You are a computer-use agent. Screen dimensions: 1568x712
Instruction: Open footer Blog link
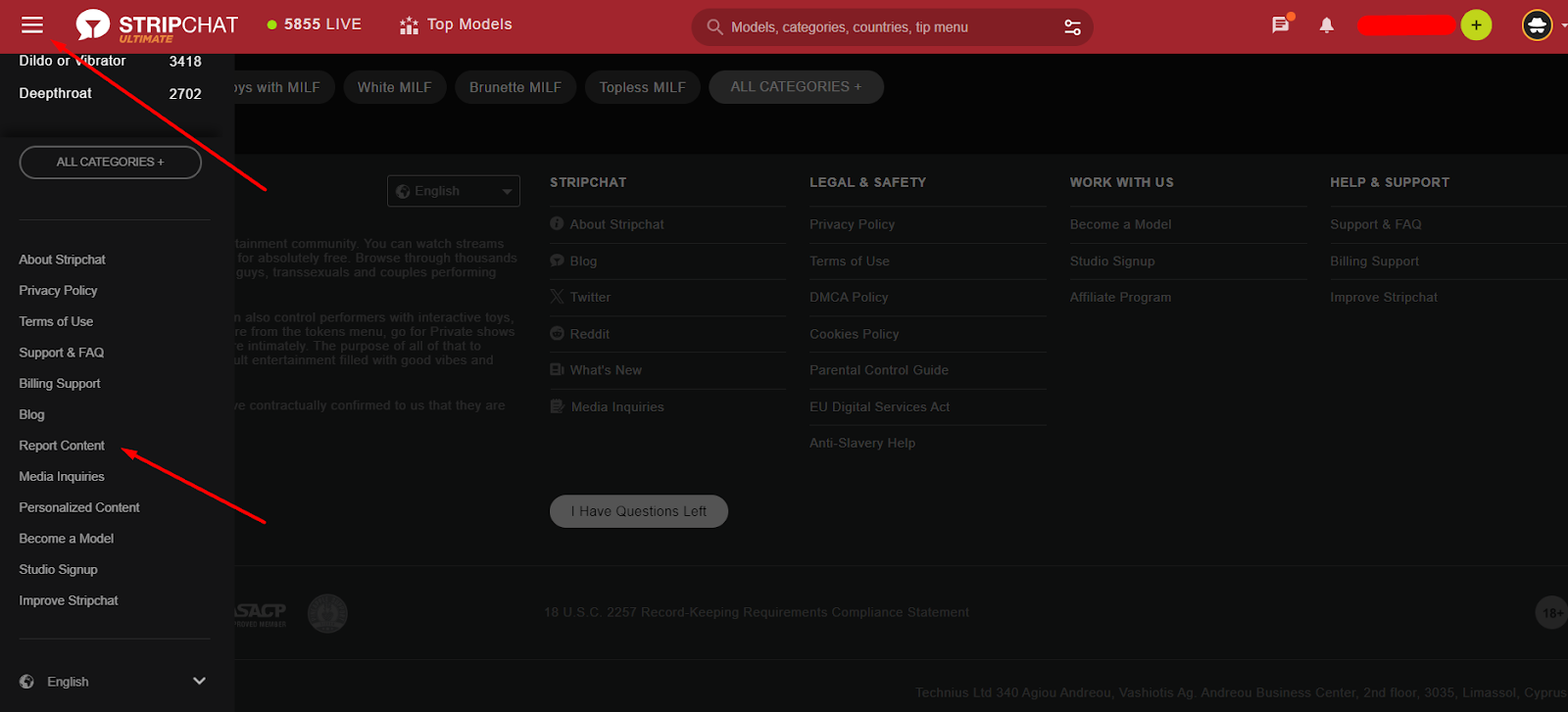point(583,261)
